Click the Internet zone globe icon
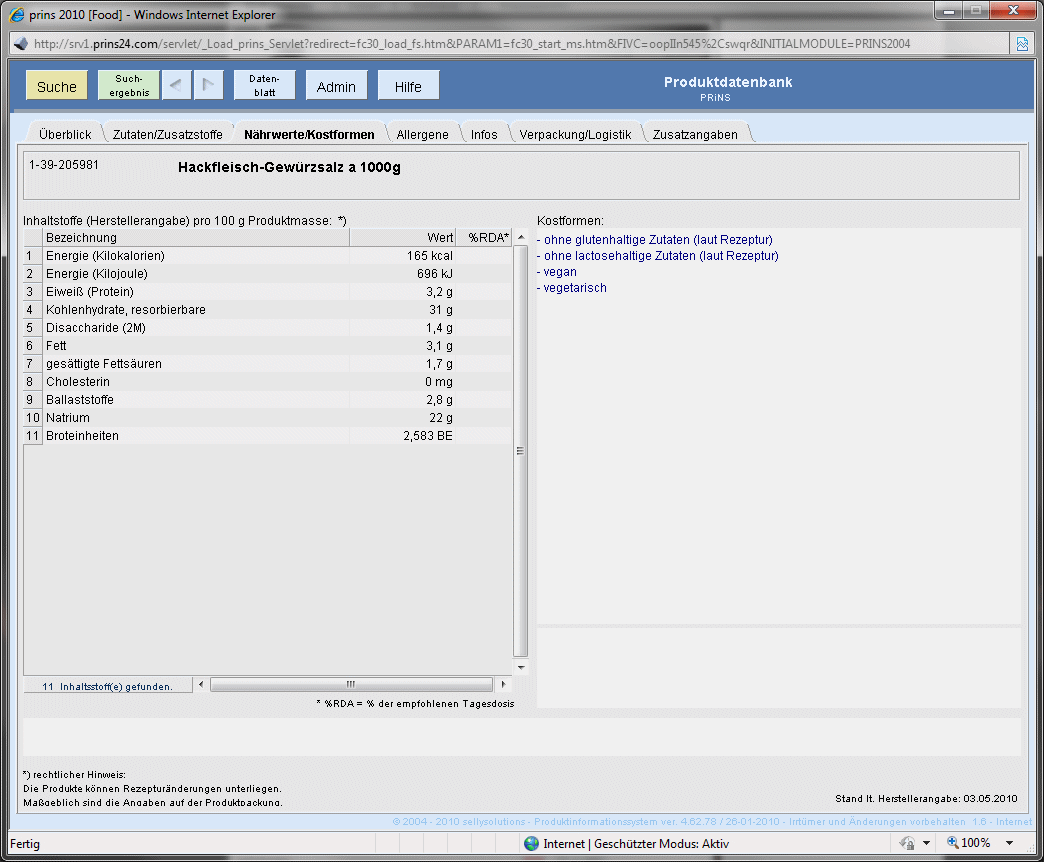 coord(531,843)
